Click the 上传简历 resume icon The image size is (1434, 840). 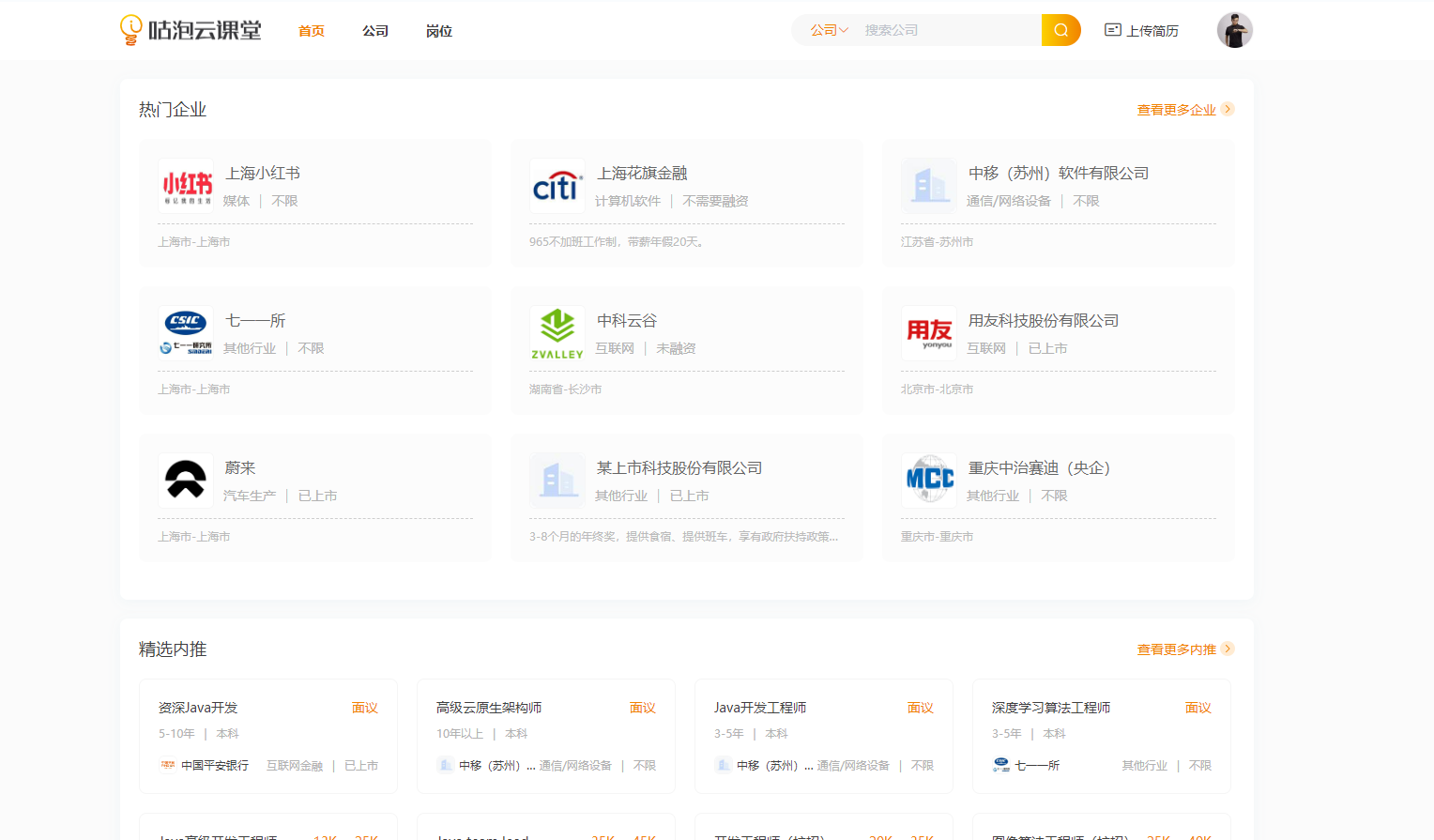[1113, 30]
